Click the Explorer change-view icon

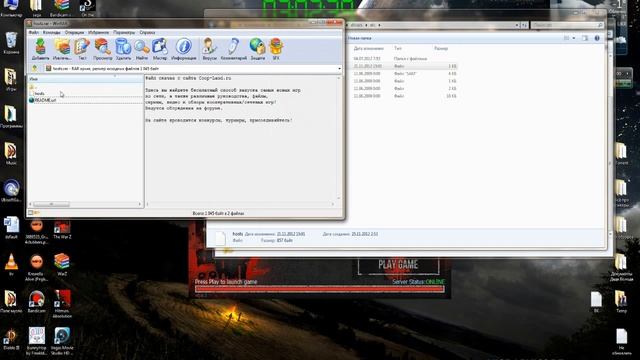(567, 38)
